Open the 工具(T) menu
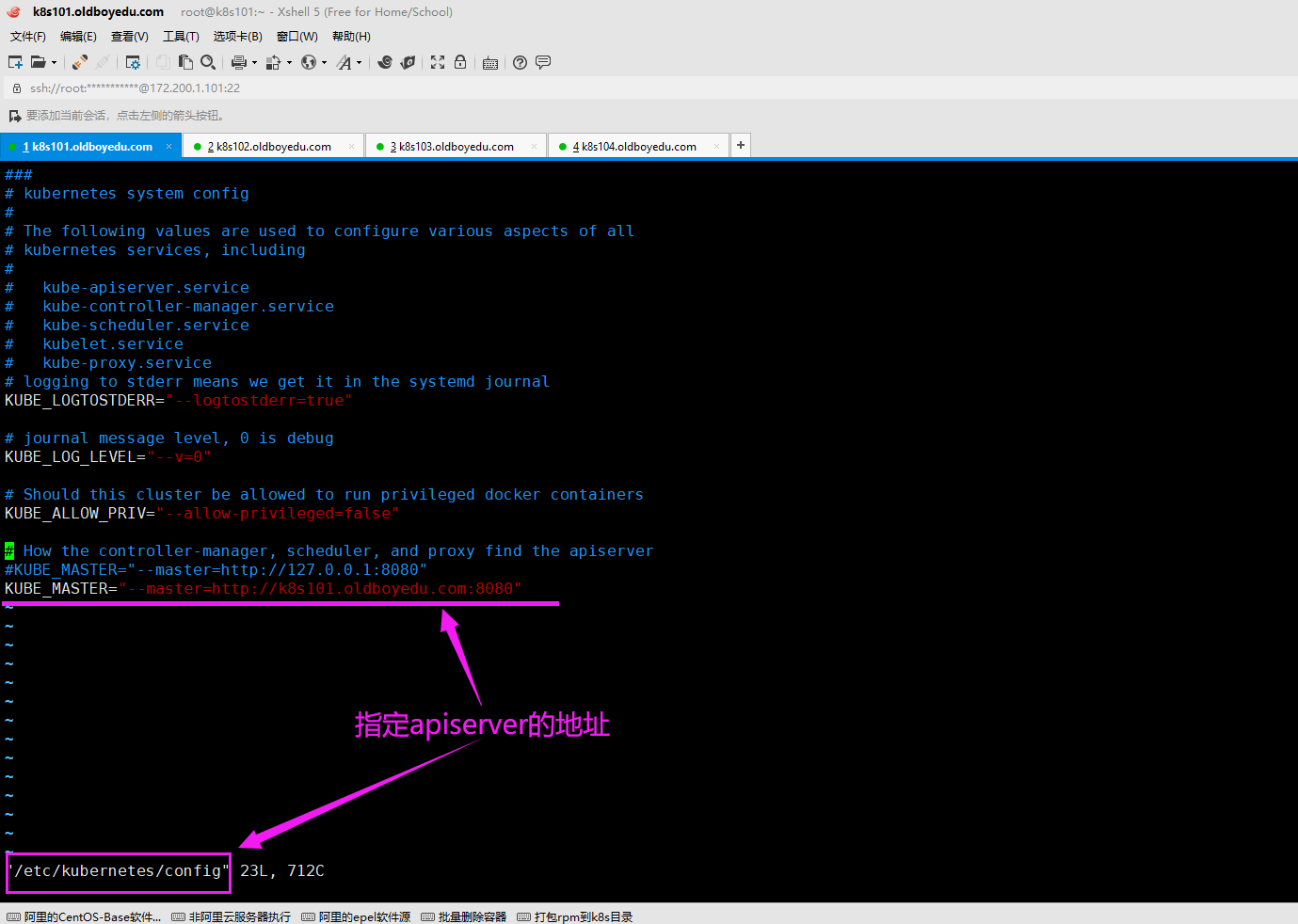This screenshot has width=1298, height=924. [181, 36]
